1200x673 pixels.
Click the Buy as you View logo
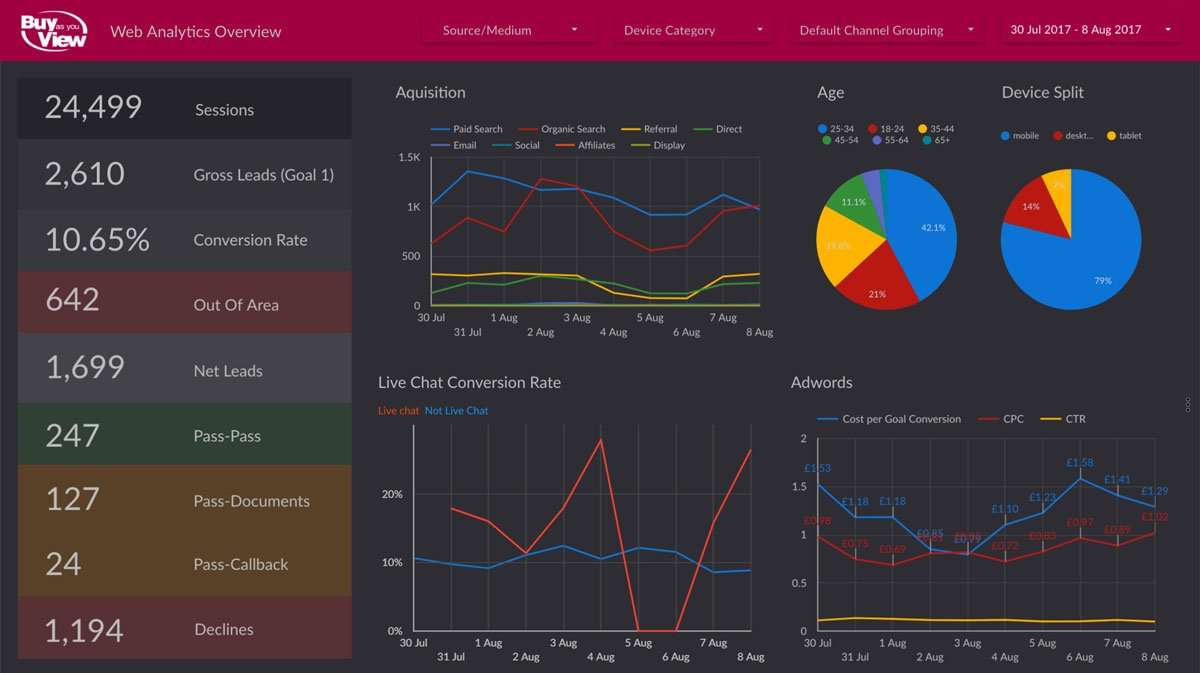pos(53,30)
